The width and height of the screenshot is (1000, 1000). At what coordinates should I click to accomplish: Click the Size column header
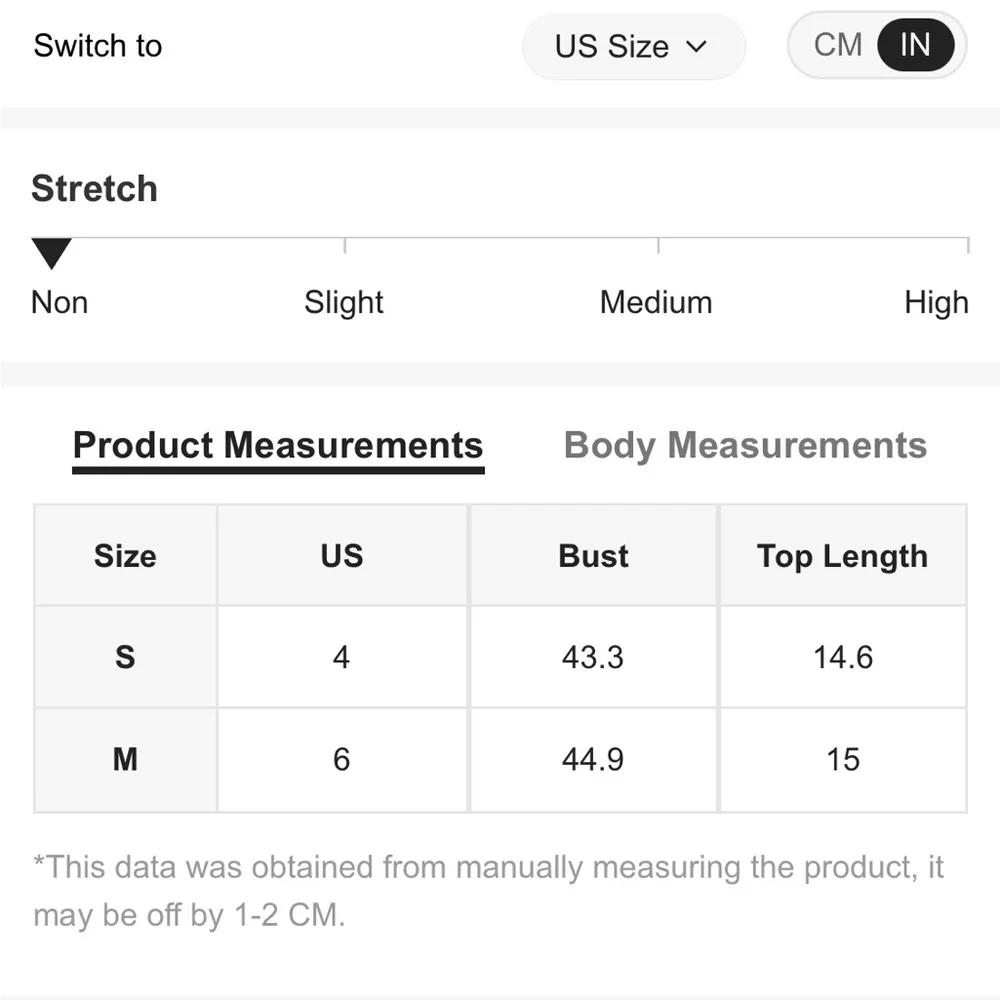[x=125, y=556]
